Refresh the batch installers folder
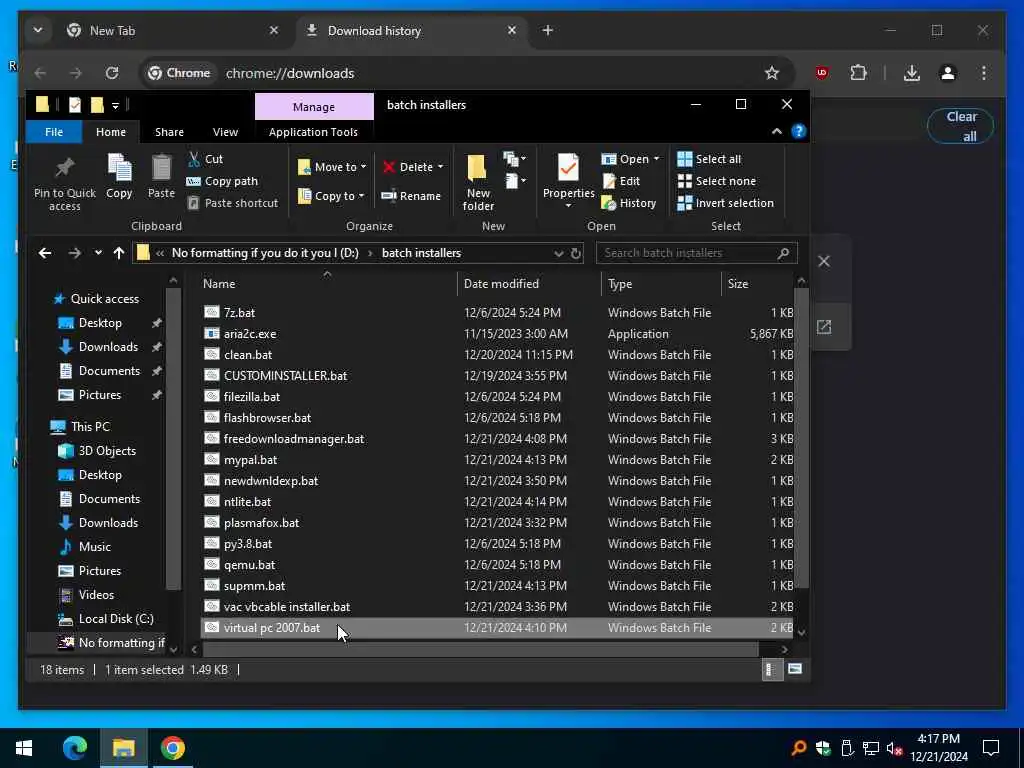Viewport: 1024px width, 768px height. (575, 253)
